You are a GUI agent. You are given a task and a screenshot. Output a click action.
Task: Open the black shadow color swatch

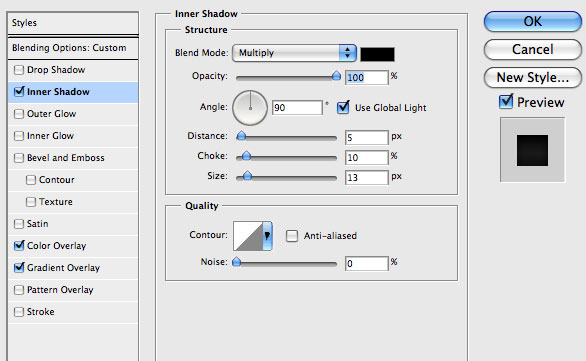coord(377,54)
